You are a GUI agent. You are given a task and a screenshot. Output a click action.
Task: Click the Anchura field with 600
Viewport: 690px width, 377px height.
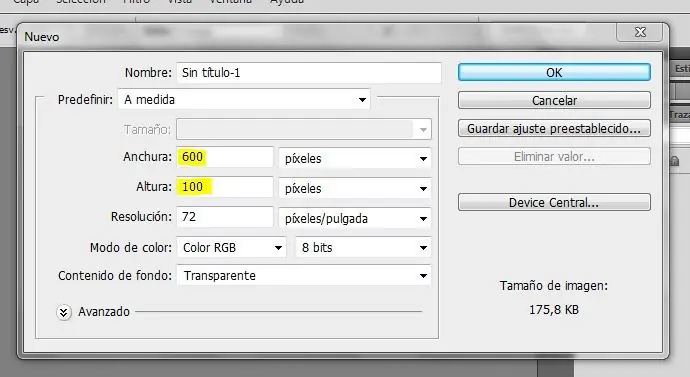pyautogui.click(x=225, y=157)
